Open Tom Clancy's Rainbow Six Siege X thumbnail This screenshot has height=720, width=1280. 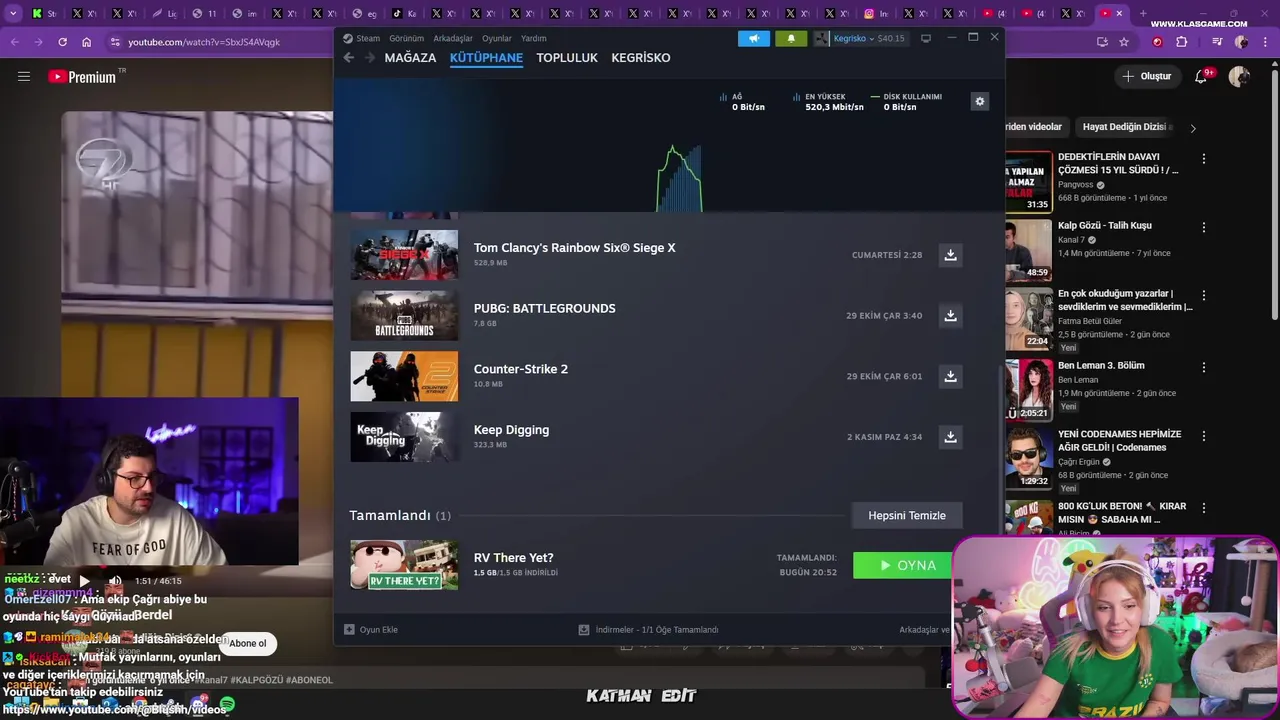click(x=404, y=255)
